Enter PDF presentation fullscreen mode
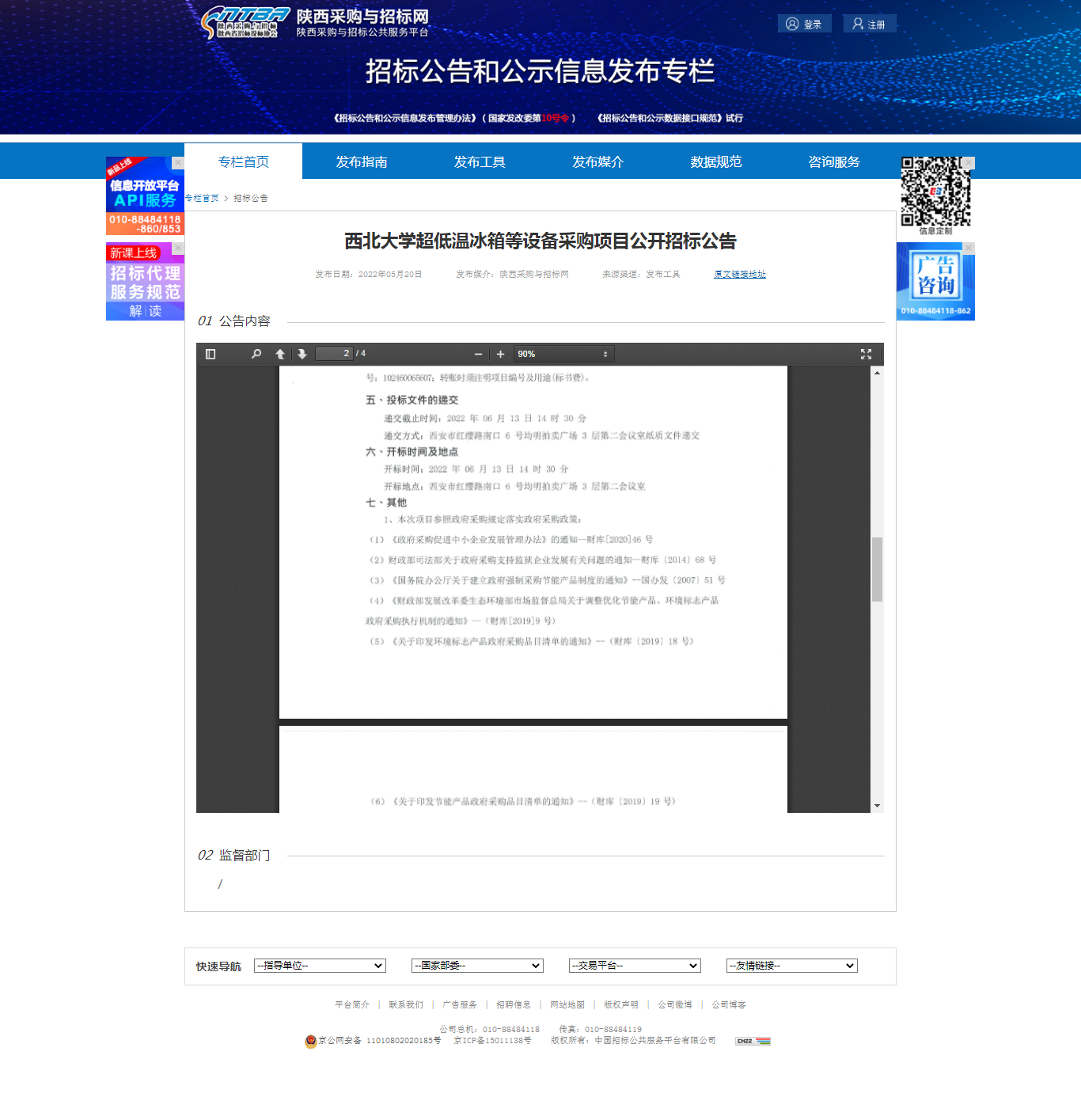Viewport: 1081px width, 1120px height. click(x=866, y=354)
